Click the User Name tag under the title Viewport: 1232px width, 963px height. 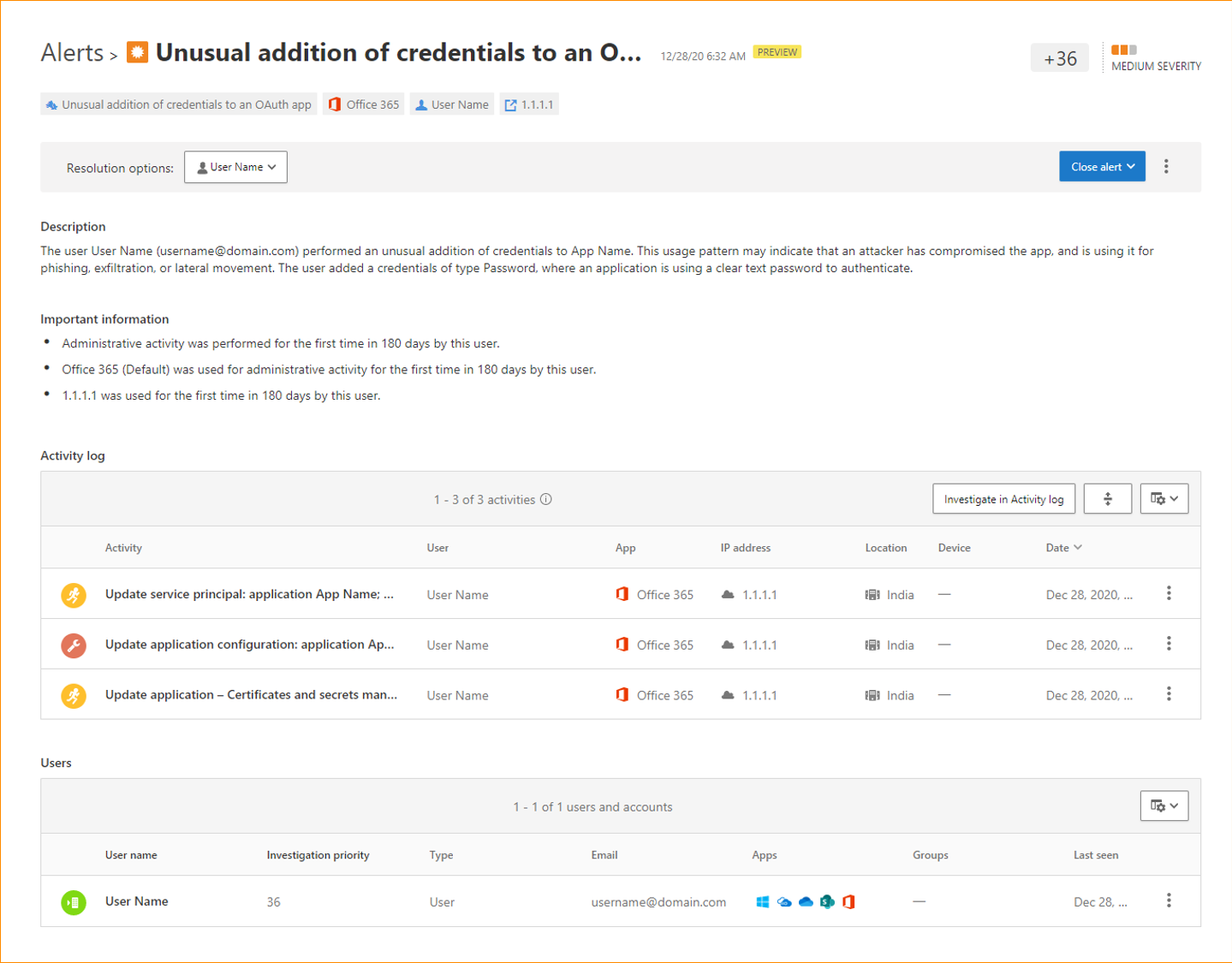click(451, 104)
